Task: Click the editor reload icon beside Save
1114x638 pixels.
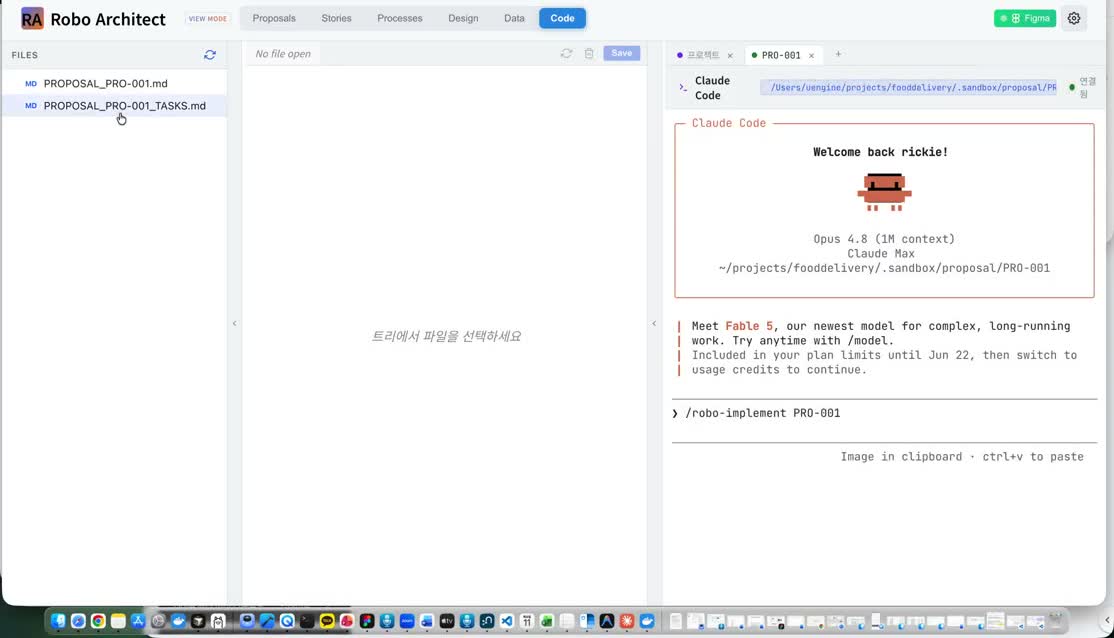Action: pyautogui.click(x=566, y=53)
